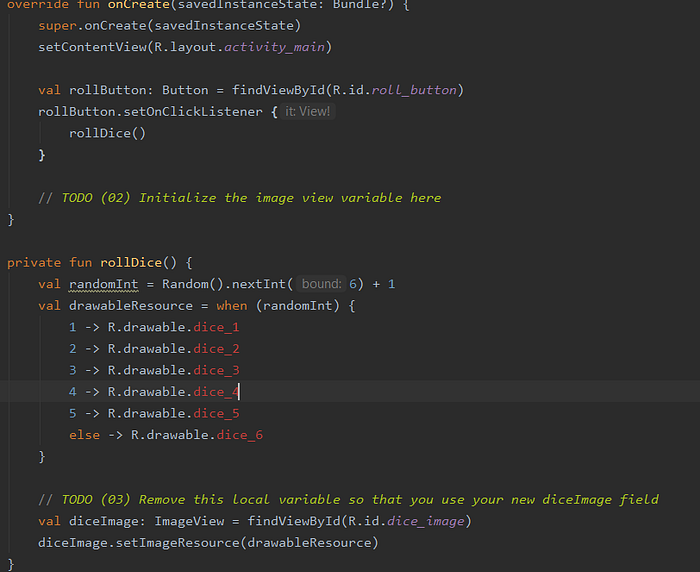Click the Button type annotation
The width and height of the screenshot is (700, 572).
(x=185, y=90)
